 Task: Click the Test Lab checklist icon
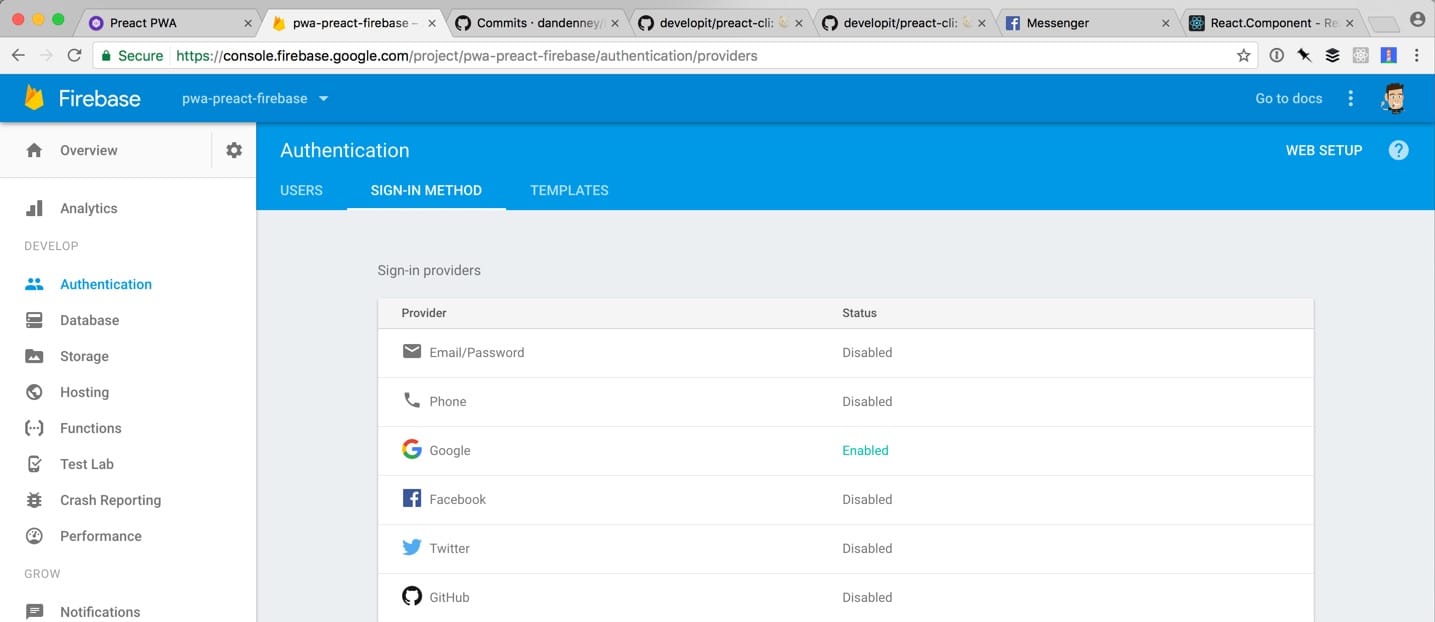34,464
